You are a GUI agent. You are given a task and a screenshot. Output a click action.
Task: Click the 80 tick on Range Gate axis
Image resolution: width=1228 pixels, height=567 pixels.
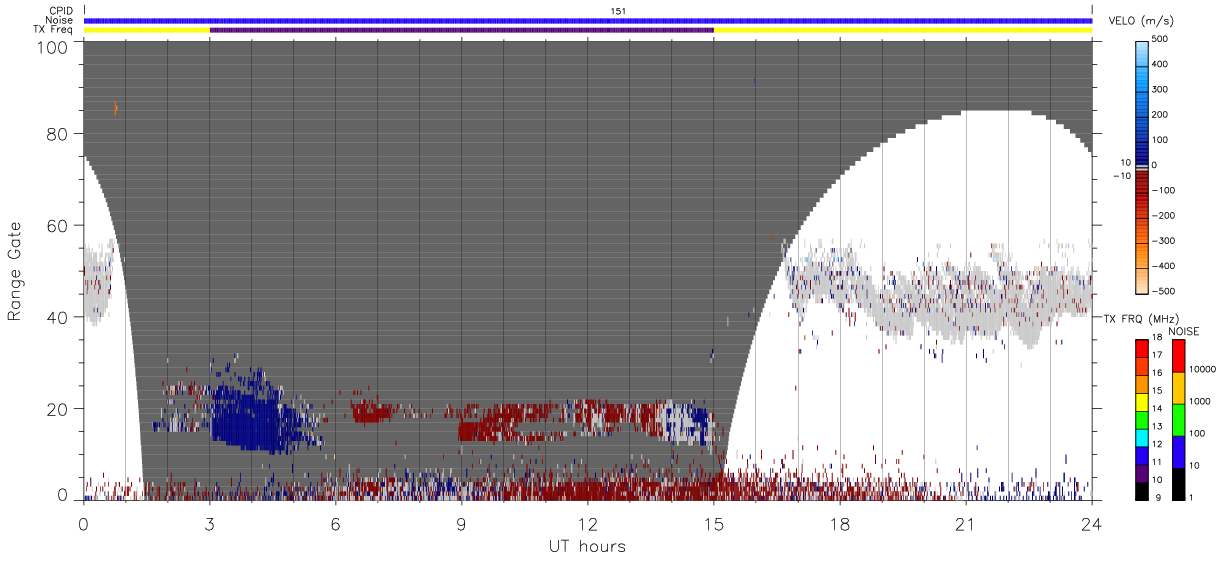pyautogui.click(x=58, y=134)
